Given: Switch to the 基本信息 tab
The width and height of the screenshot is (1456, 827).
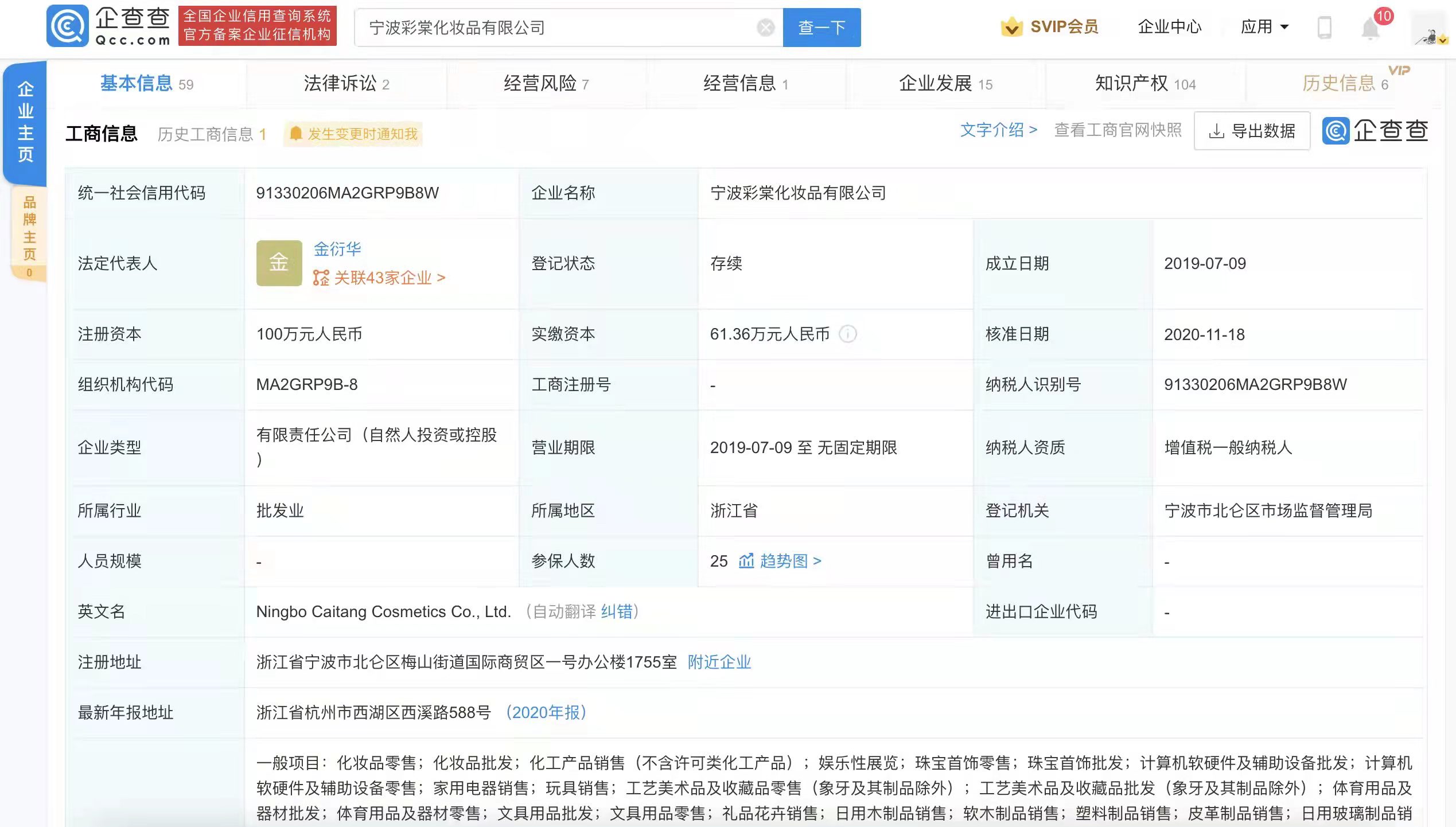Looking at the screenshot, I should coord(147,84).
